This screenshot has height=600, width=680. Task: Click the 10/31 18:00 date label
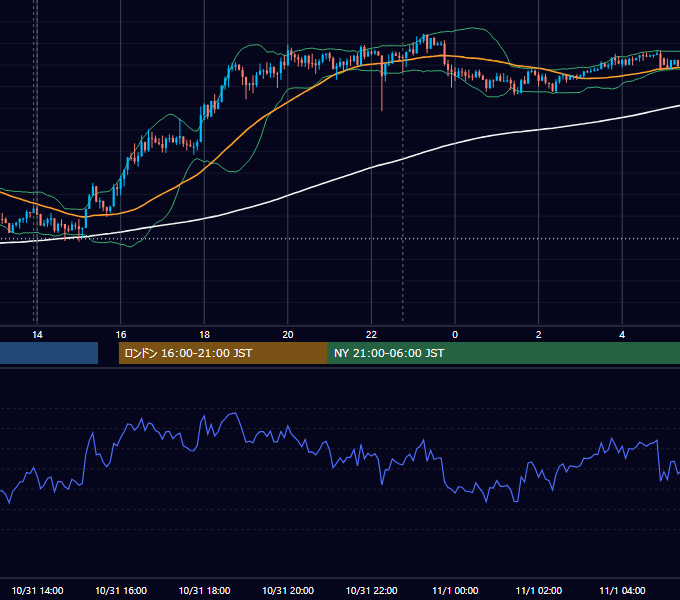204,590
